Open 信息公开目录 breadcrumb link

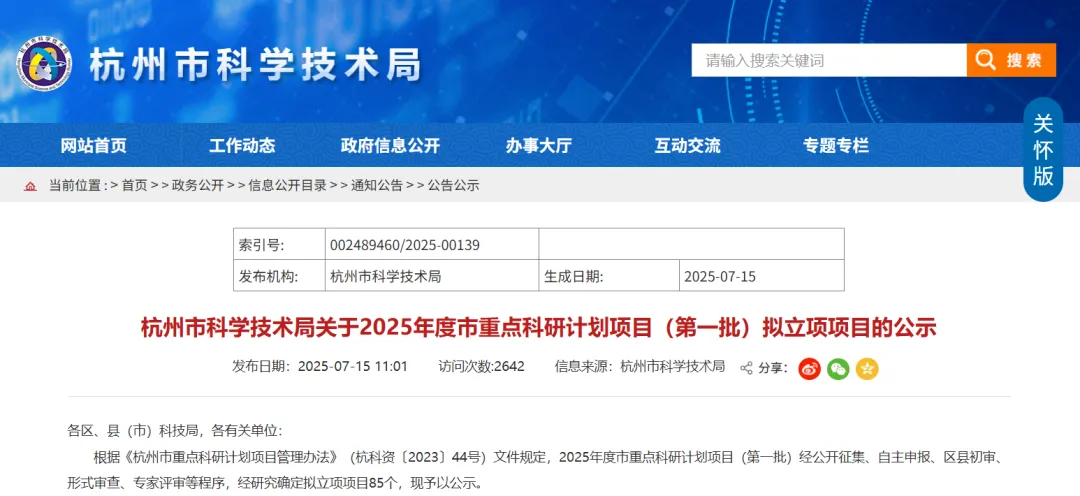tap(287, 185)
